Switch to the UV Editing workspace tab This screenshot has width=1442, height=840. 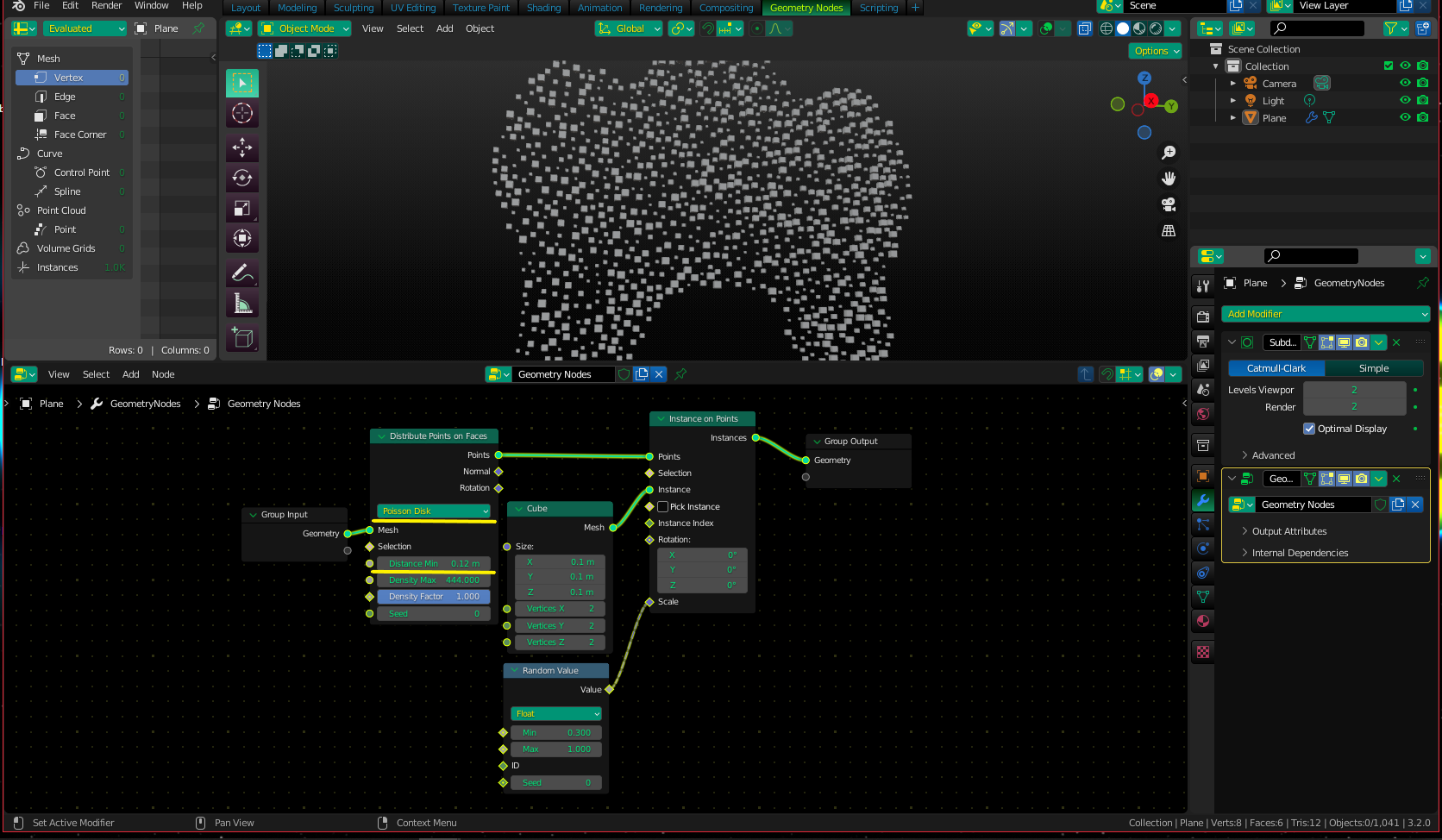413,8
